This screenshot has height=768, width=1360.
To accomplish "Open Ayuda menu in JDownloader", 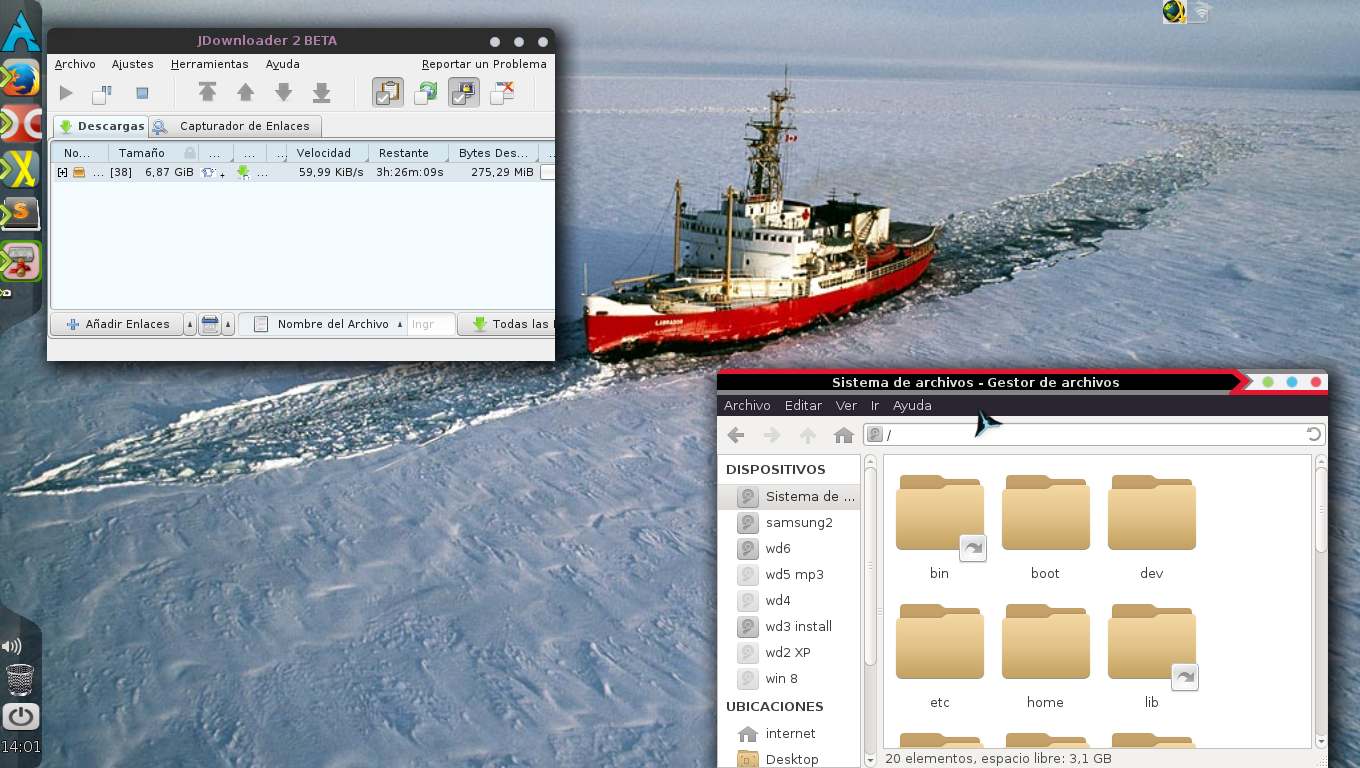I will click(283, 64).
